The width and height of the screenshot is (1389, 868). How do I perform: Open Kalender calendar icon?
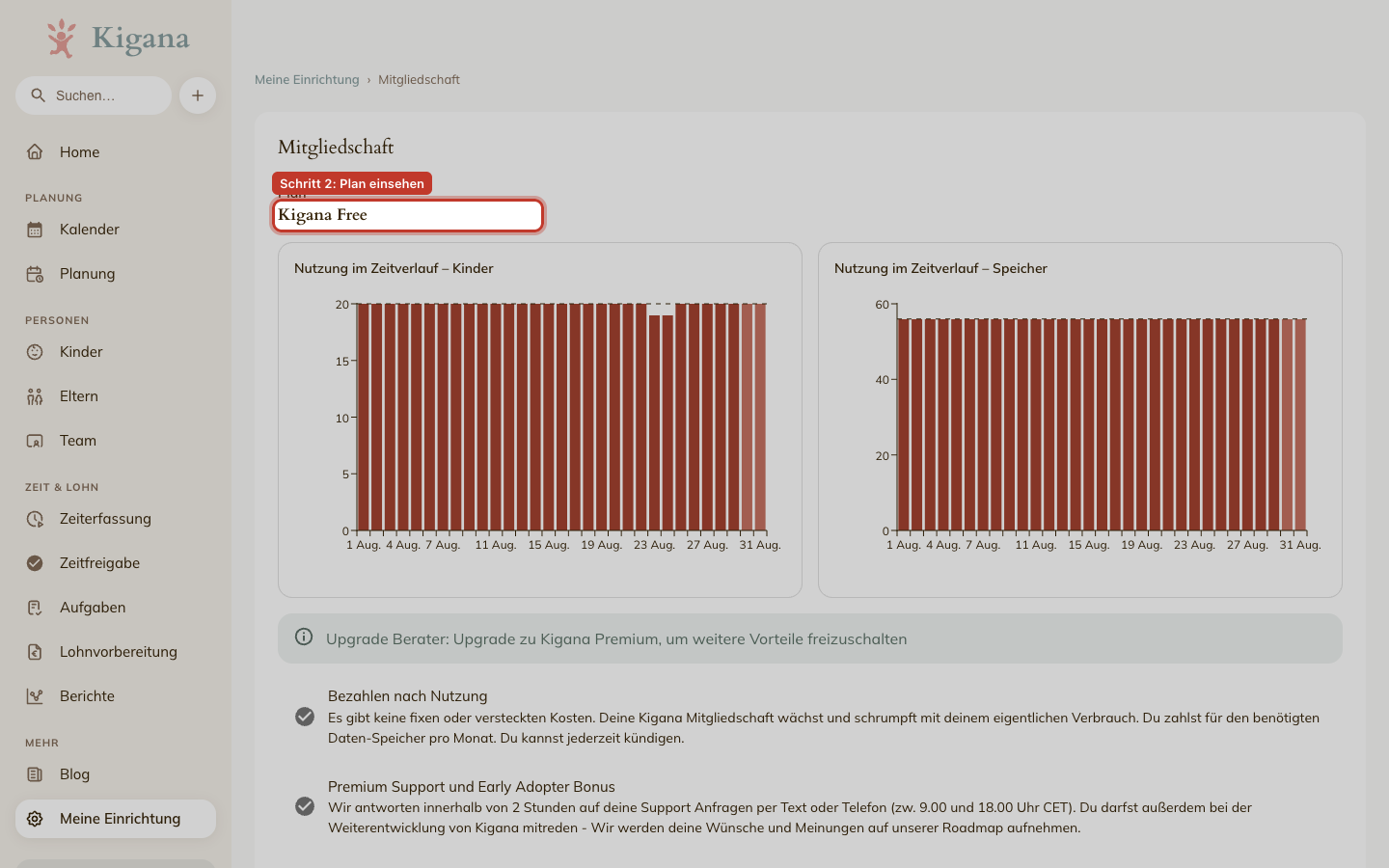tap(35, 230)
